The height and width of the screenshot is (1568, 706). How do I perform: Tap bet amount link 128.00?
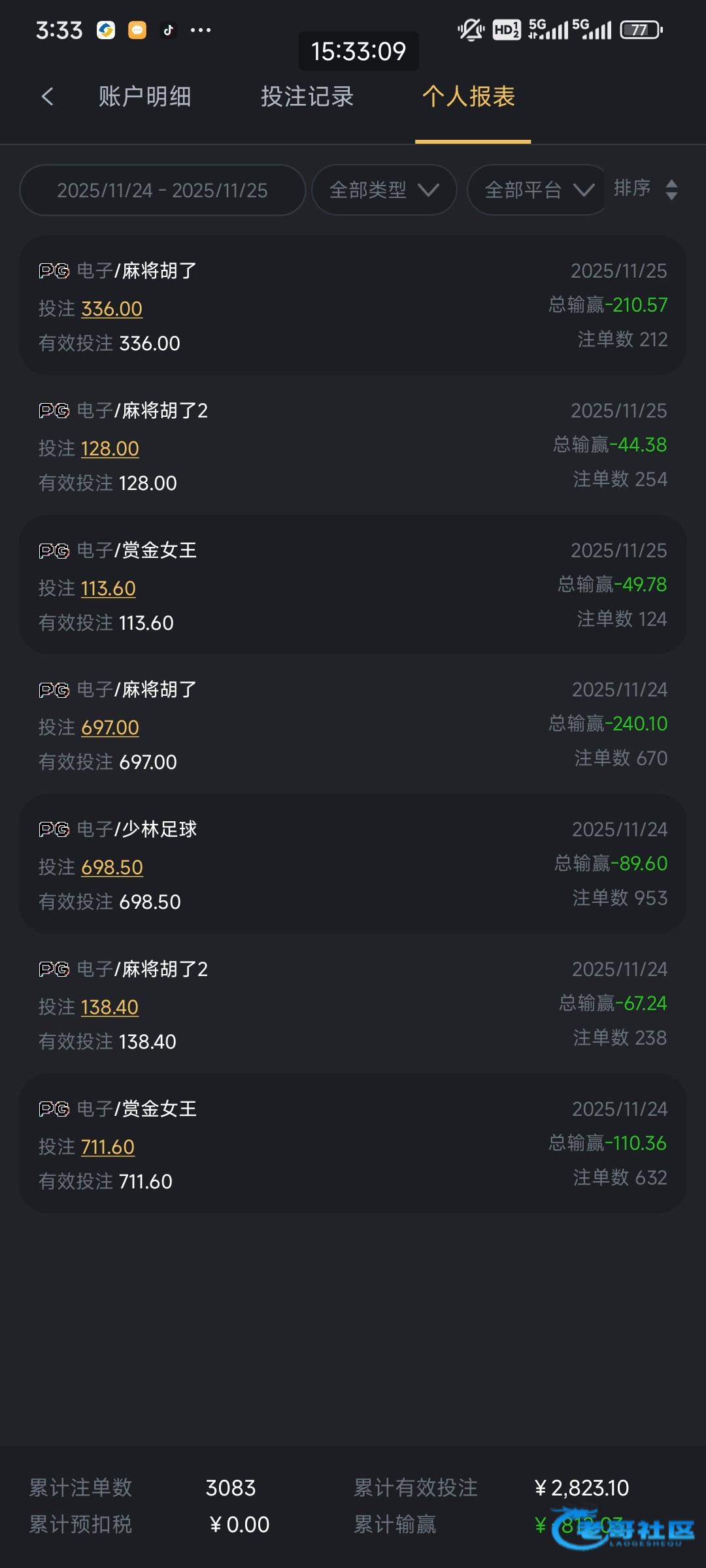point(110,449)
